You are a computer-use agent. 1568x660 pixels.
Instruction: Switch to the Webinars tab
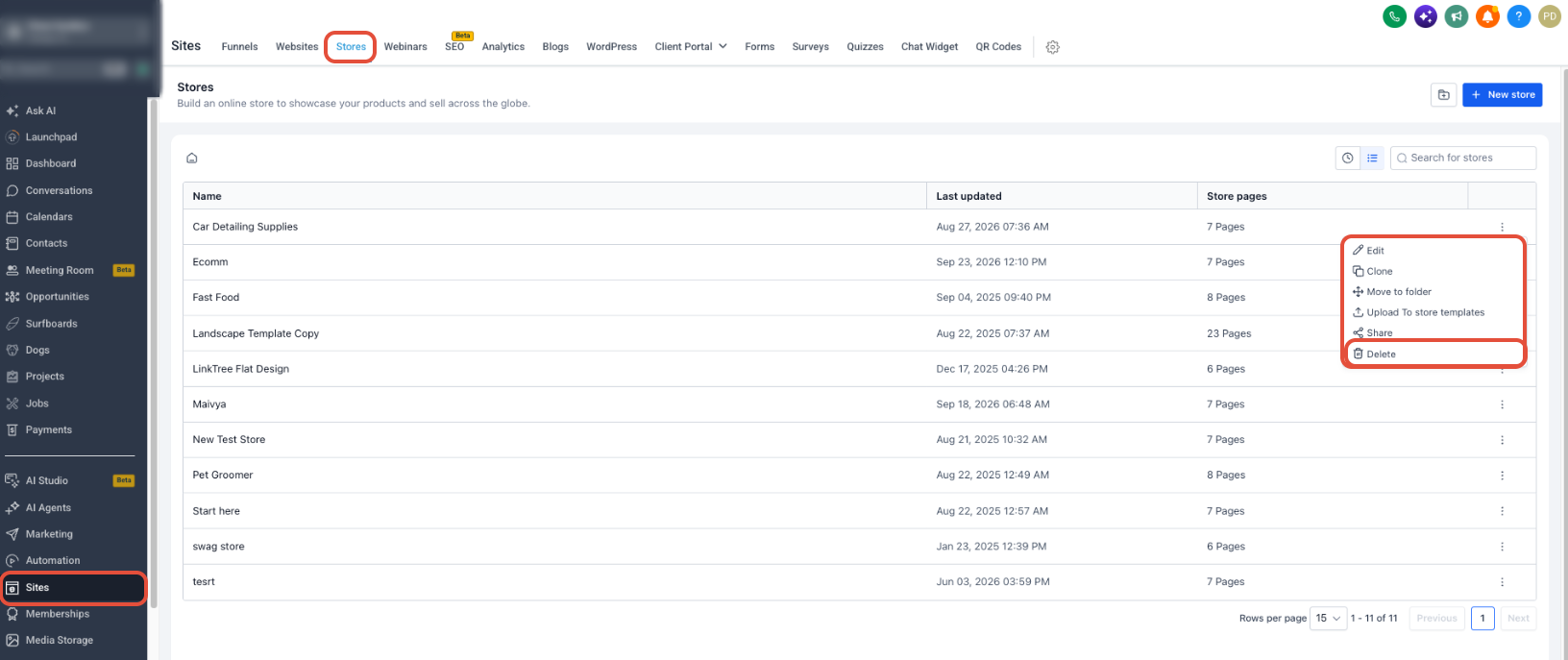[x=405, y=46]
